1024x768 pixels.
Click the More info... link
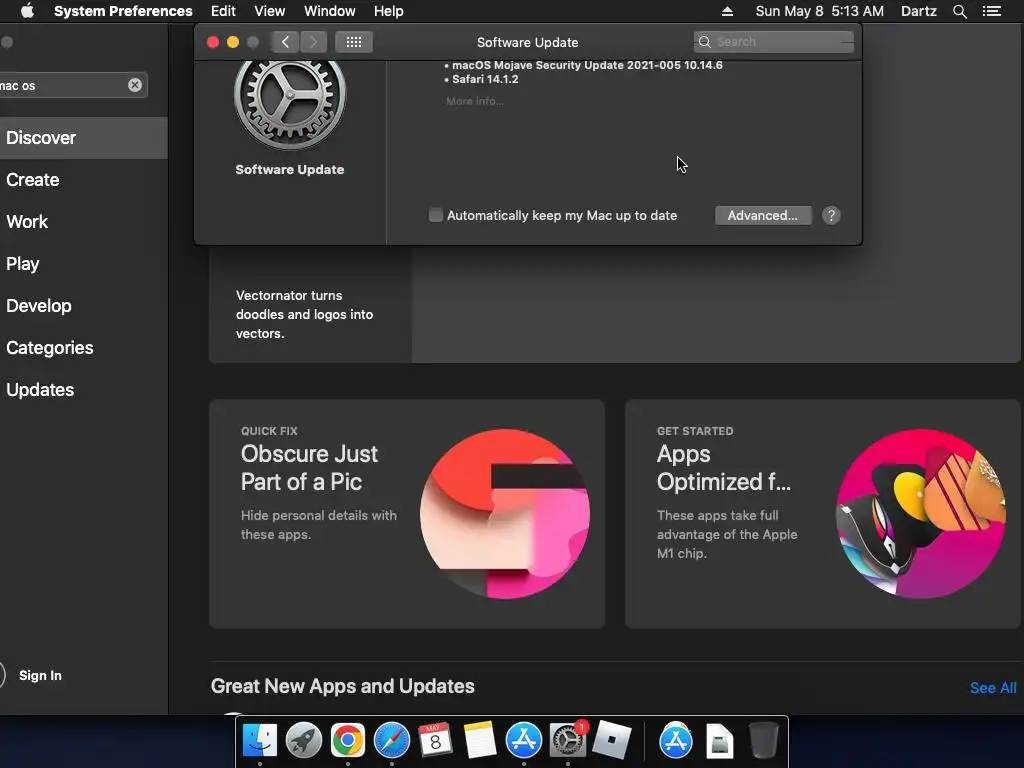(475, 101)
